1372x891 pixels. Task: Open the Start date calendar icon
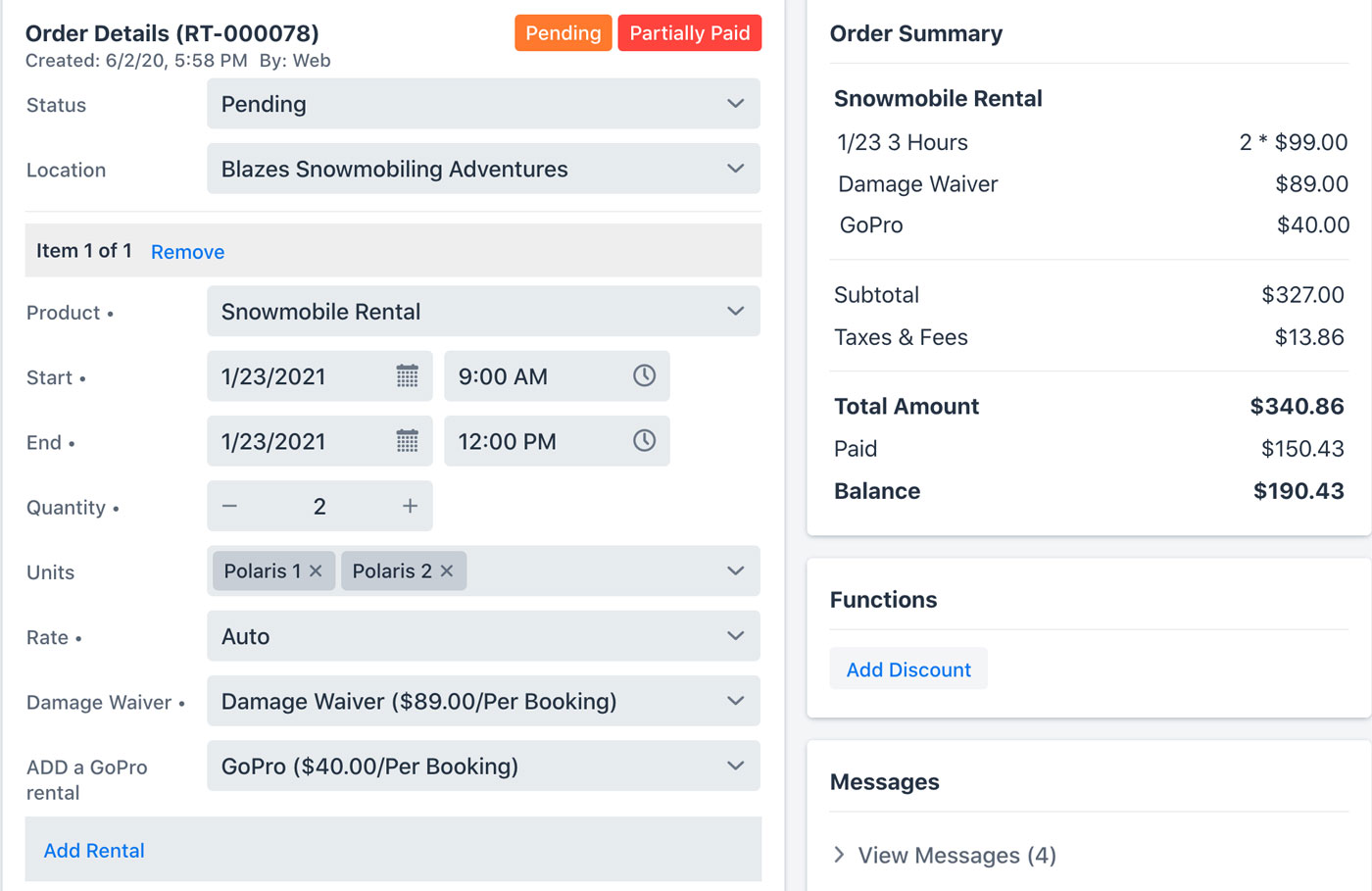[x=407, y=376]
